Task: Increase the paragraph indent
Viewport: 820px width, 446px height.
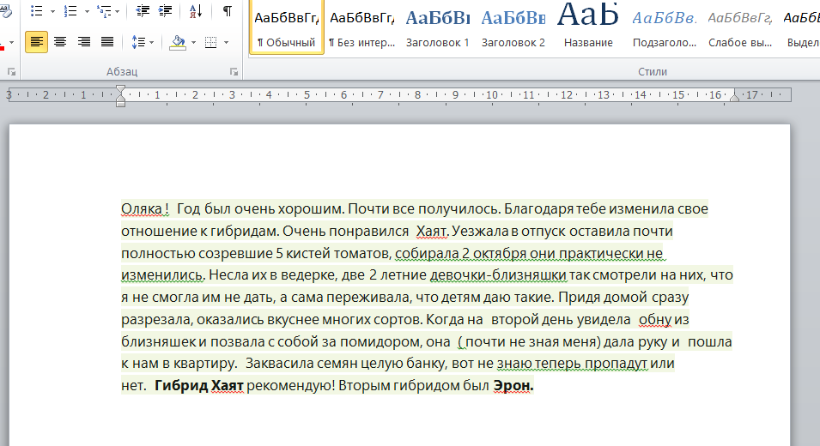Action: tap(163, 11)
